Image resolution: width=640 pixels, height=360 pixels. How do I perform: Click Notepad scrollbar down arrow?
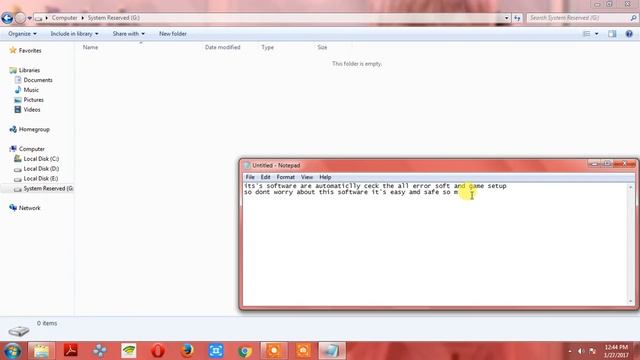631,301
